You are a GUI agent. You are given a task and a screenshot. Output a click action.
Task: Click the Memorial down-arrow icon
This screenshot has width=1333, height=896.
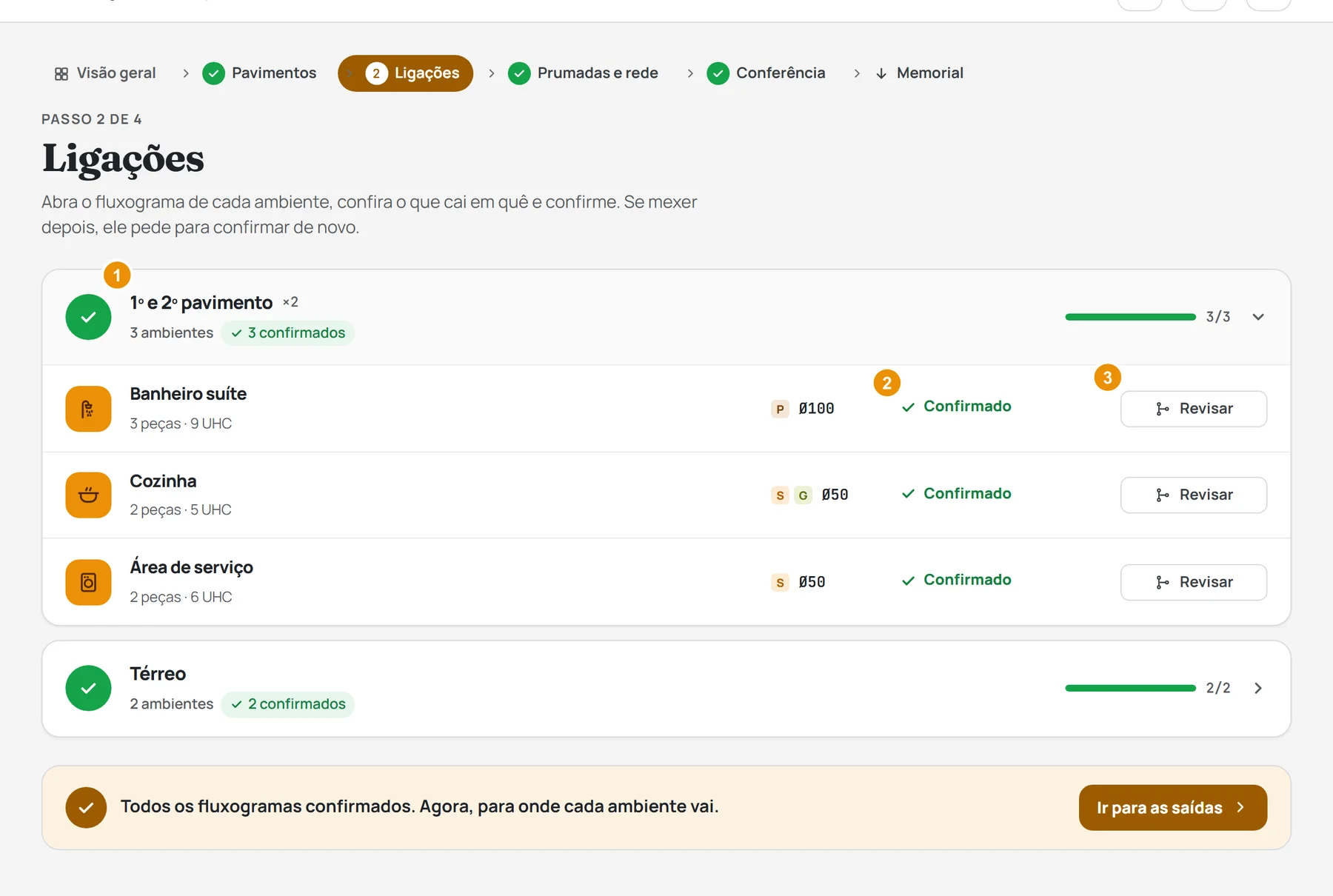(x=881, y=73)
